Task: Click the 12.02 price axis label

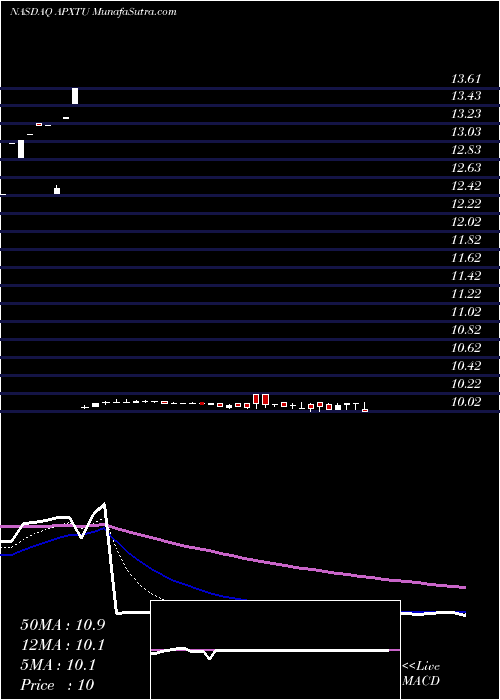Action: (466, 221)
